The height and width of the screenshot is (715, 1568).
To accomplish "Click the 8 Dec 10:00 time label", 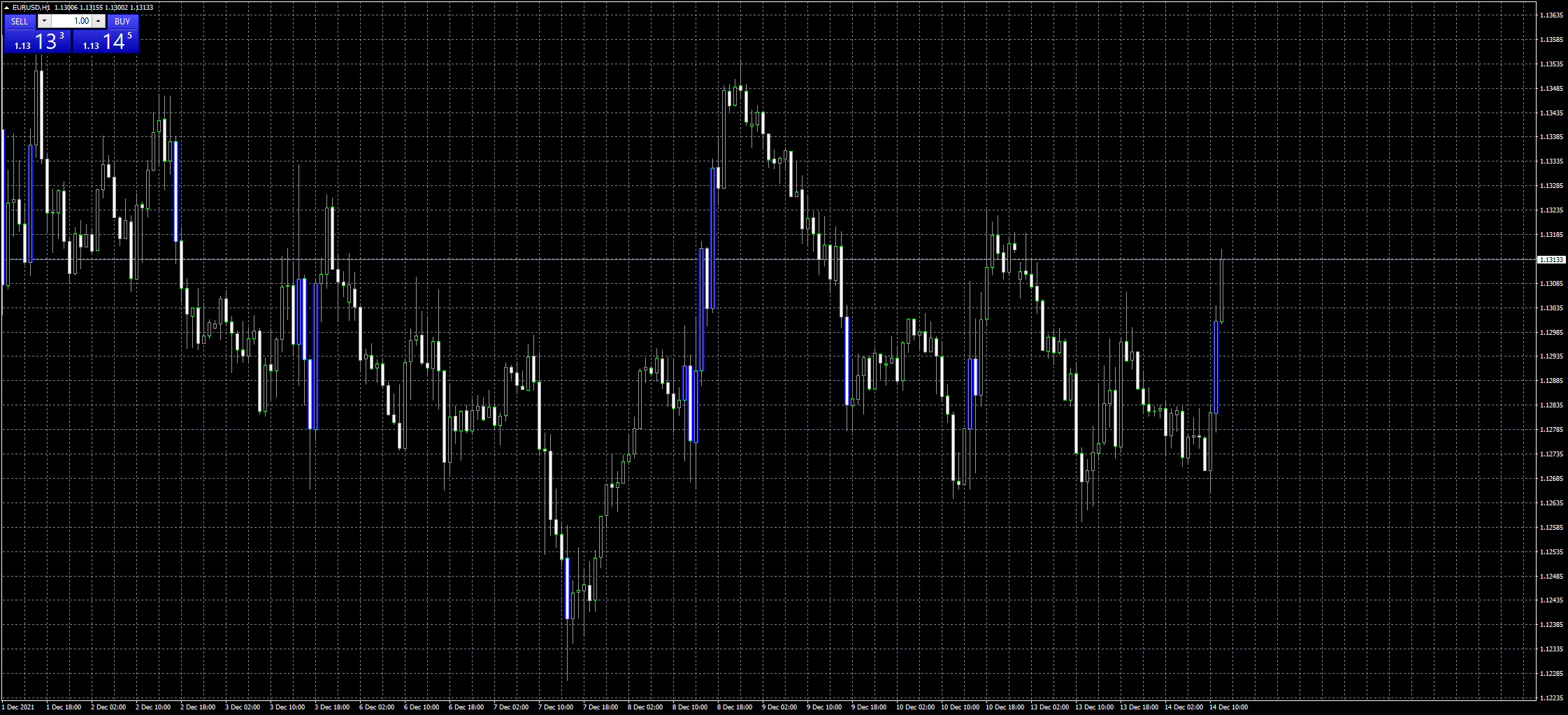I will (690, 707).
